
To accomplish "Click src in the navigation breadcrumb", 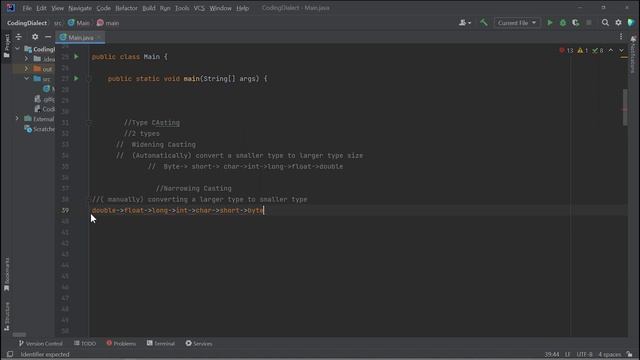I will pyautogui.click(x=58, y=23).
